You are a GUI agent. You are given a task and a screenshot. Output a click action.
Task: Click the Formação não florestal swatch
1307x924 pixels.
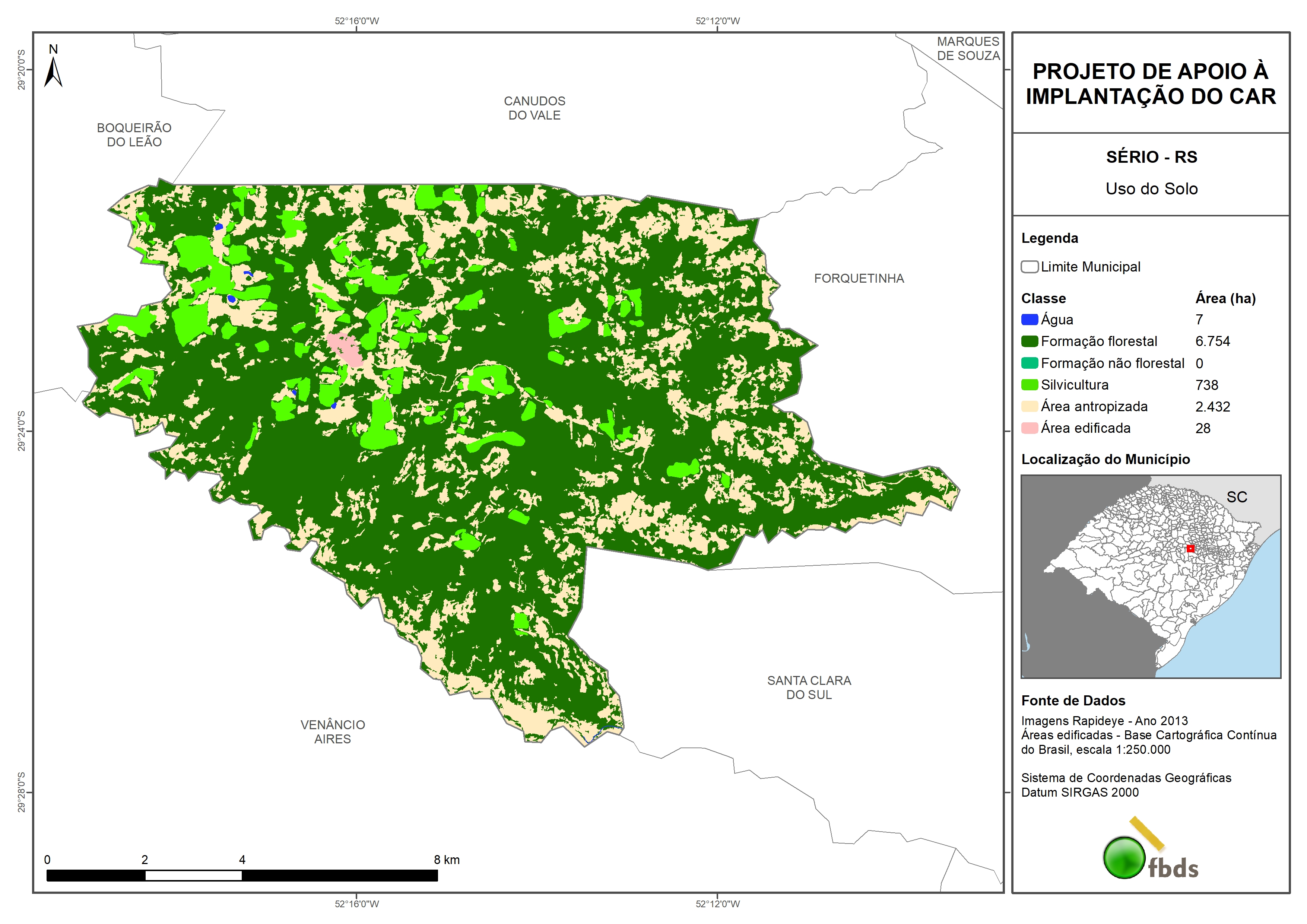click(x=1029, y=363)
